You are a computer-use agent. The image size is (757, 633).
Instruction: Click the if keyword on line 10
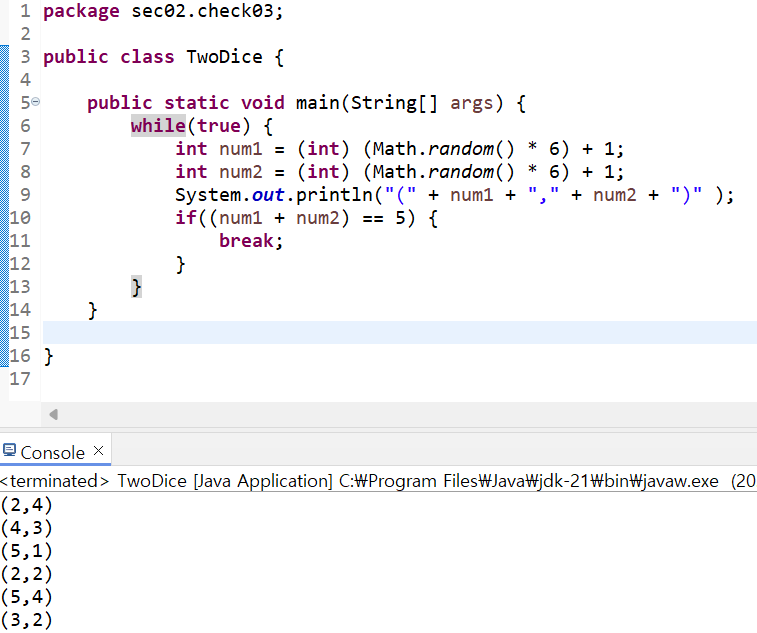[x=186, y=218]
